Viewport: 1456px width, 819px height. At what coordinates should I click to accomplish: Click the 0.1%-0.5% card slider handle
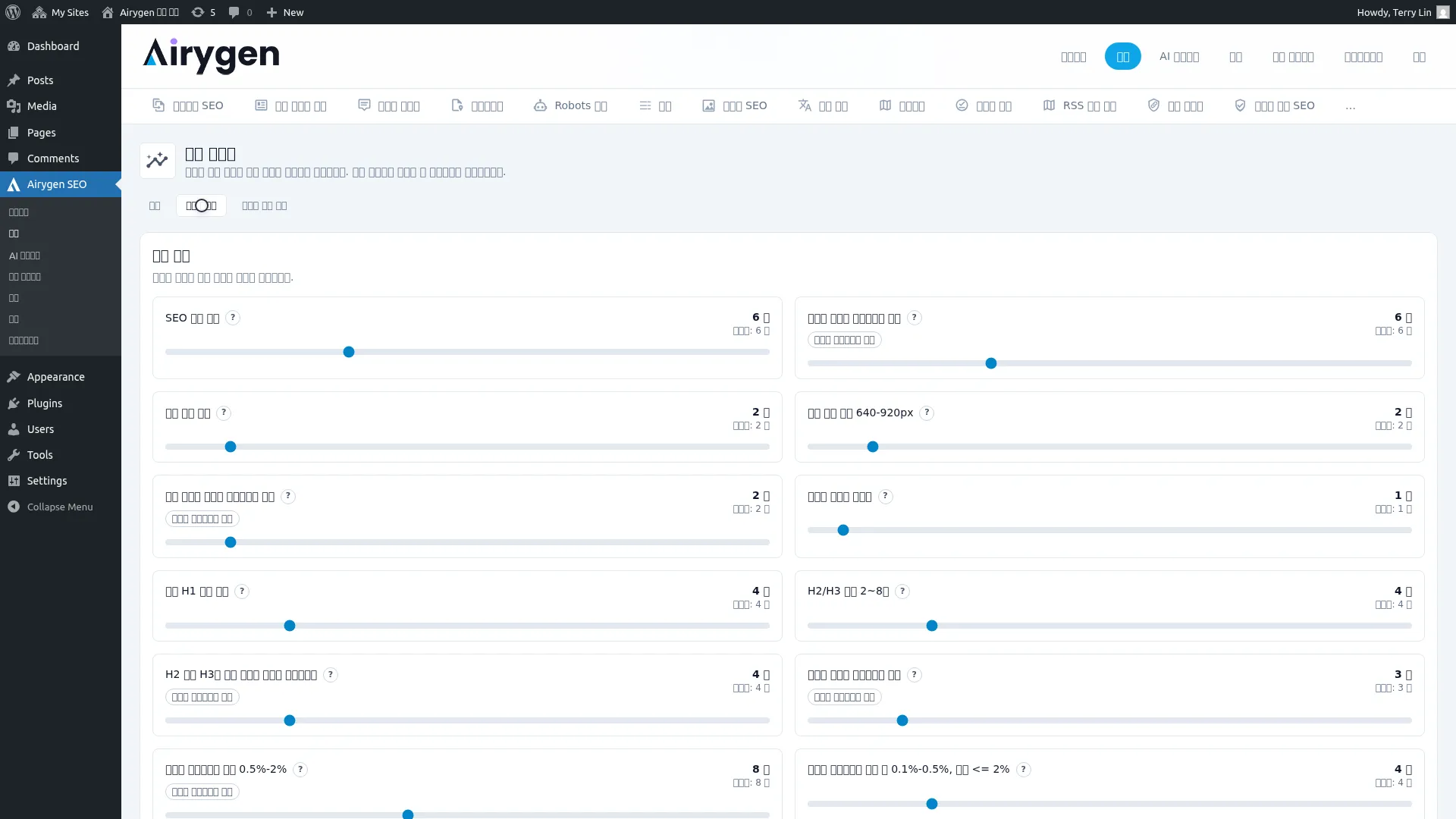pyautogui.click(x=932, y=804)
